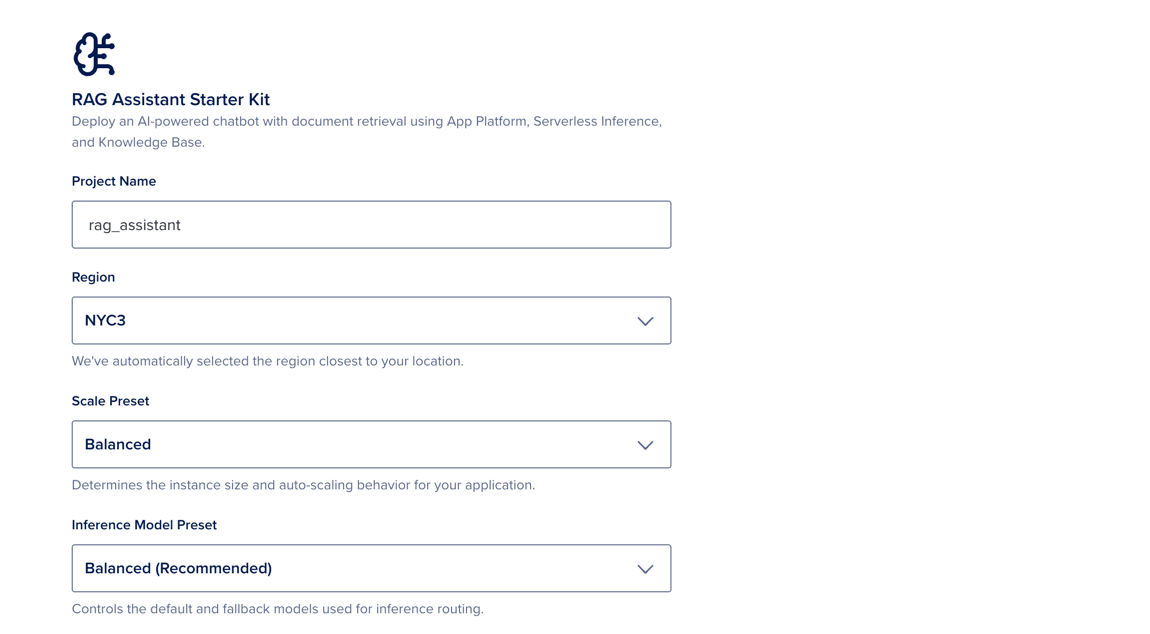Click the Project Name field label
The height and width of the screenshot is (634, 1150).
tap(113, 181)
